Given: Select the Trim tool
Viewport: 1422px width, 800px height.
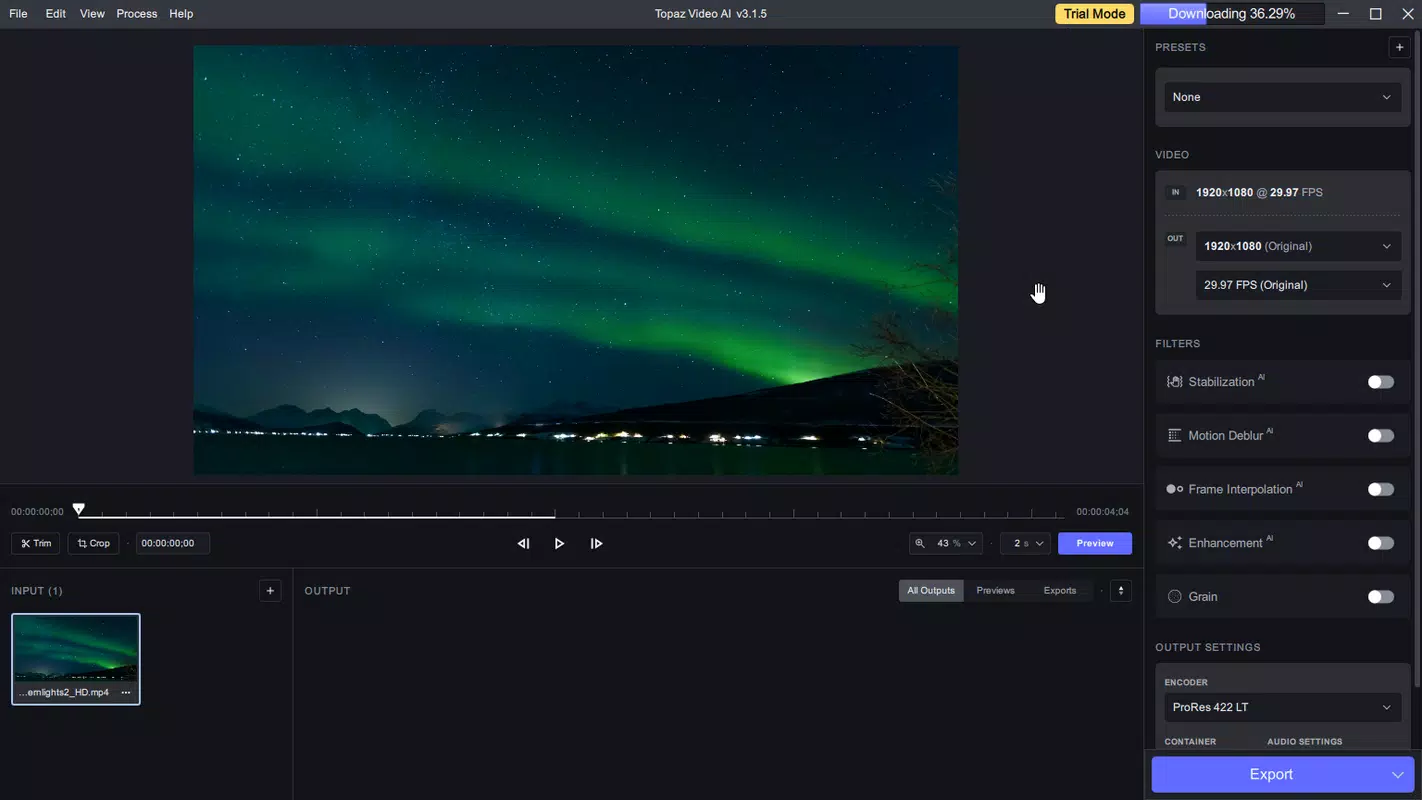Looking at the screenshot, I should pos(35,543).
